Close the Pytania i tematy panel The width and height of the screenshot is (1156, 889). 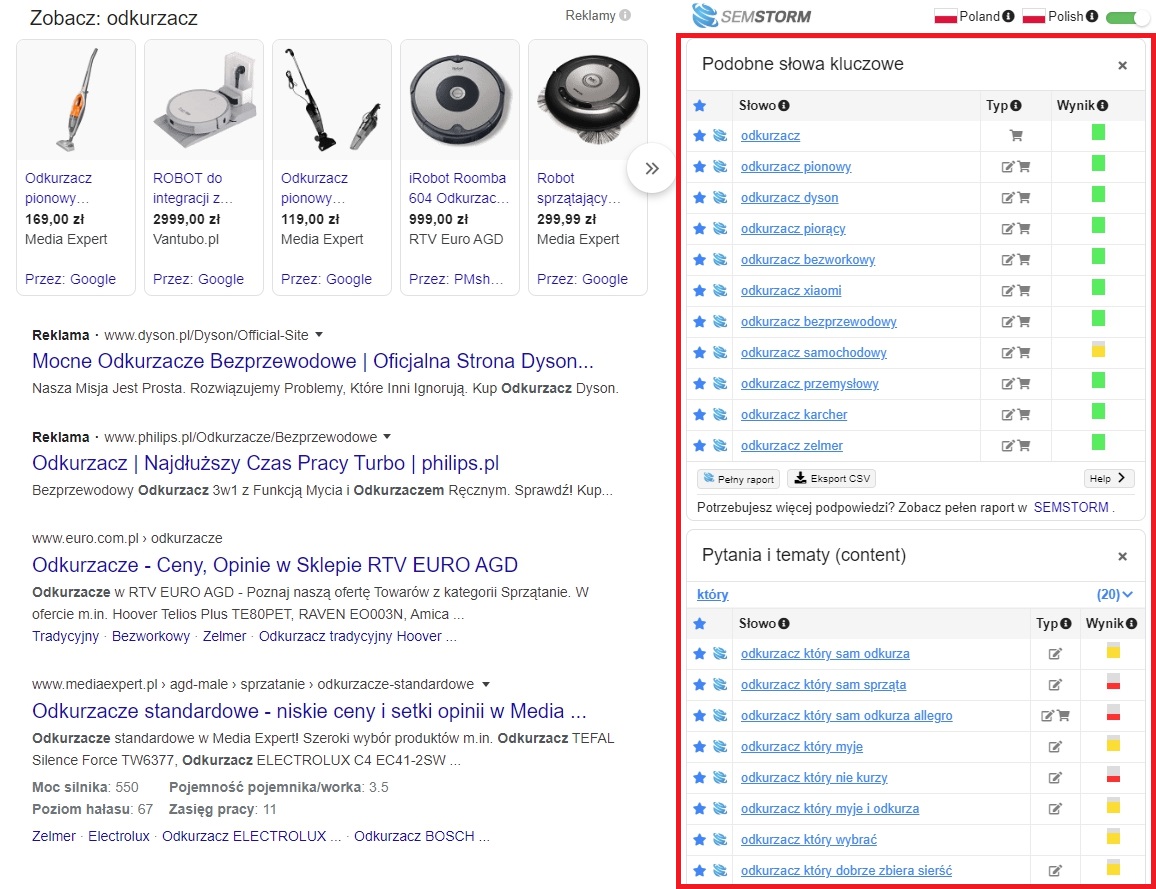click(1122, 556)
